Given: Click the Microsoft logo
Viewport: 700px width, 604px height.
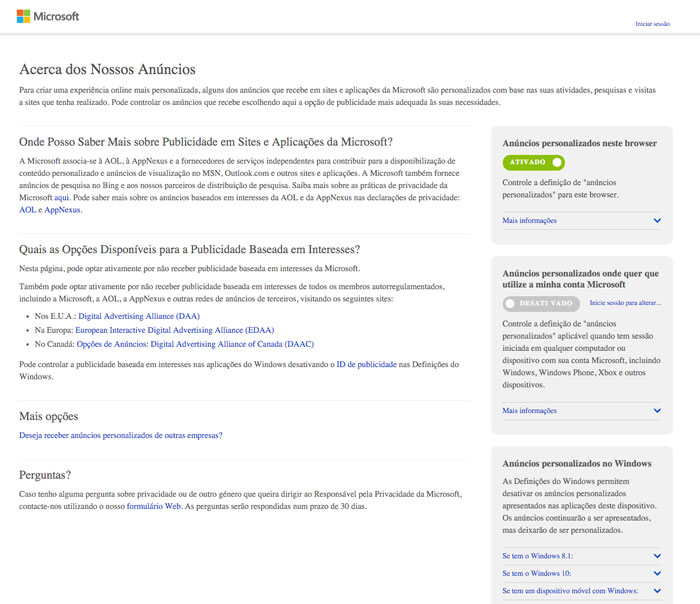Looking at the screenshot, I should pos(48,17).
